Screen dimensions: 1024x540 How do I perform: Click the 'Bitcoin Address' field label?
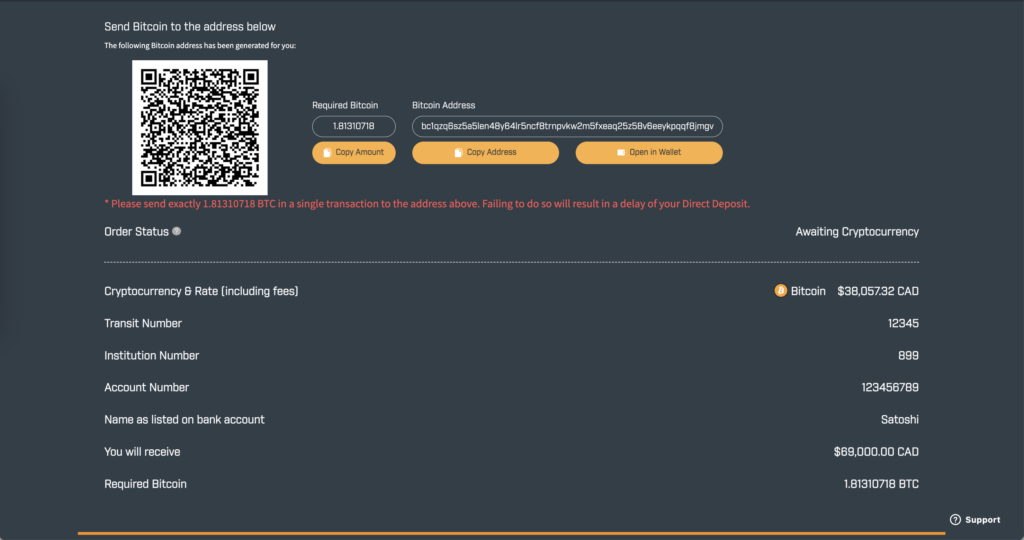coord(443,105)
